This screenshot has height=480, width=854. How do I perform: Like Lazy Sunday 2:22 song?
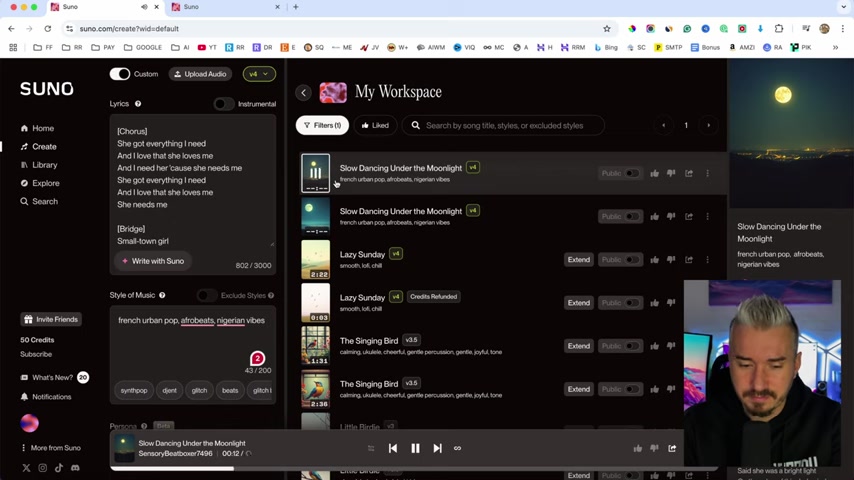(x=654, y=259)
